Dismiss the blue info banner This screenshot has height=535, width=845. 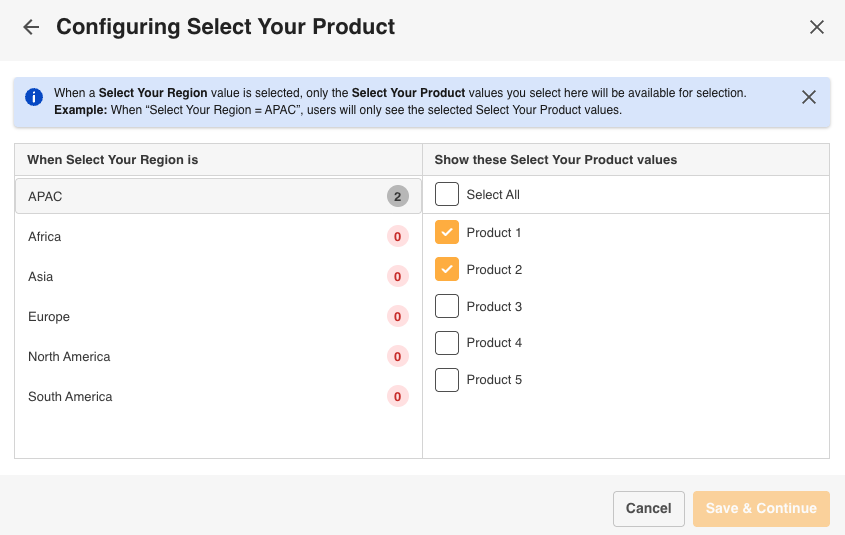(x=808, y=97)
